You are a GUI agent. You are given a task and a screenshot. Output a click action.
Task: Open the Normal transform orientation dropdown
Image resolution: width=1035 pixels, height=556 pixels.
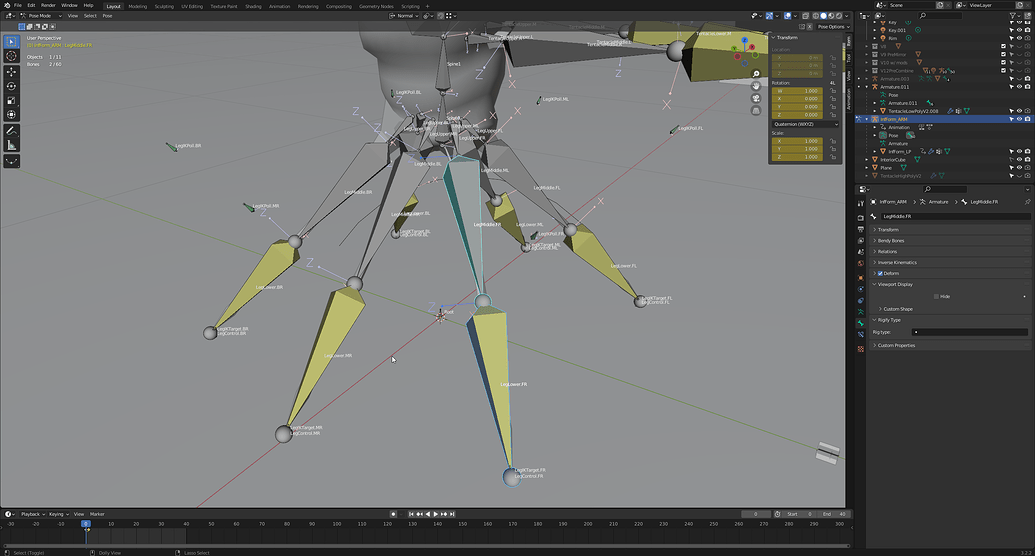click(404, 16)
